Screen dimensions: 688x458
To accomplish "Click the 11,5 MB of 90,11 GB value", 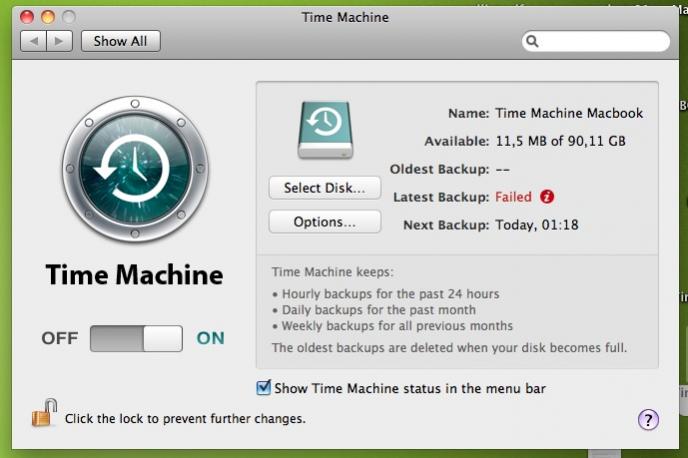I will (560, 141).
